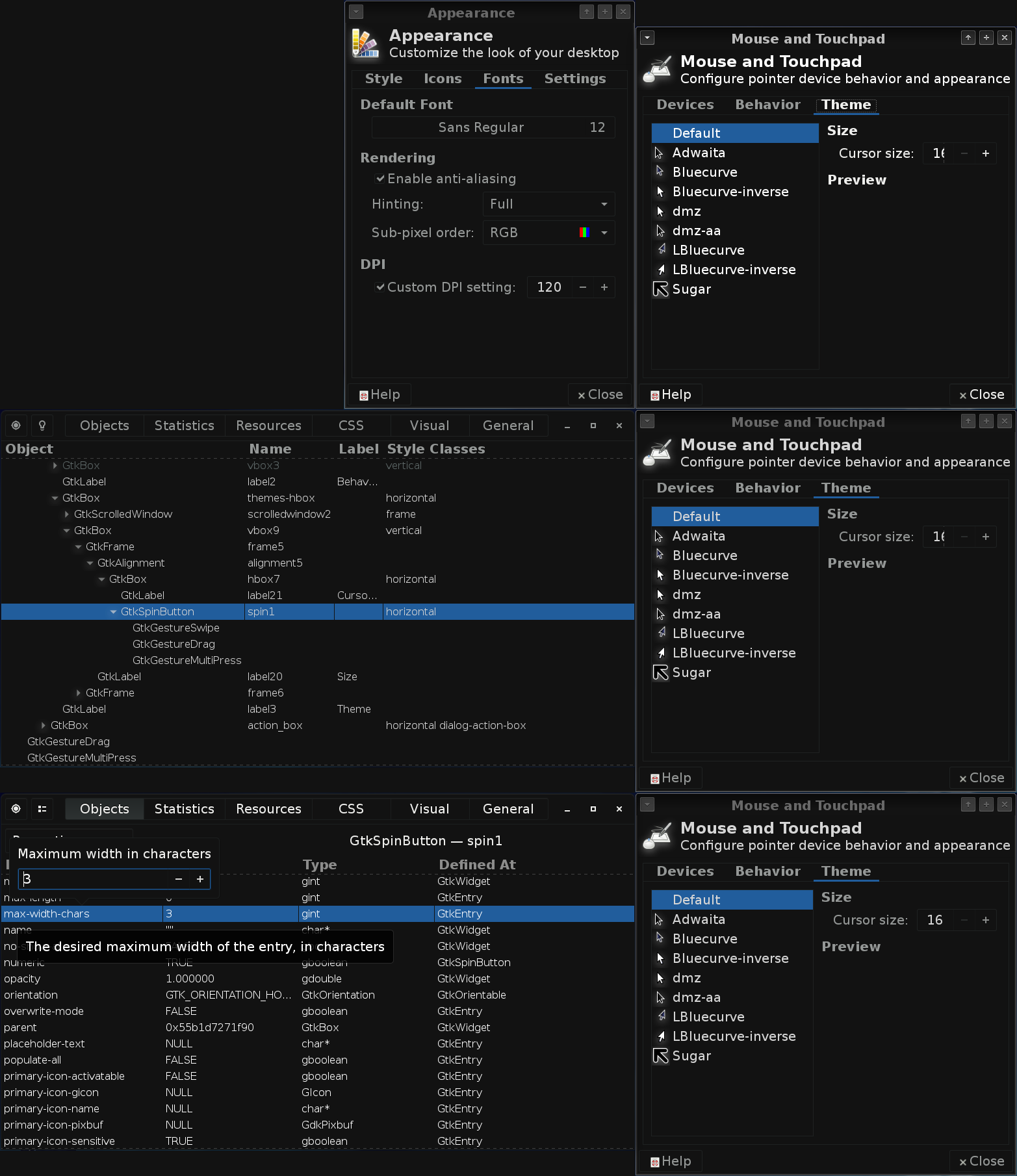Collapse the GtkSpinButton spin1 tree node
This screenshot has width=1017, height=1176.
pyautogui.click(x=114, y=612)
